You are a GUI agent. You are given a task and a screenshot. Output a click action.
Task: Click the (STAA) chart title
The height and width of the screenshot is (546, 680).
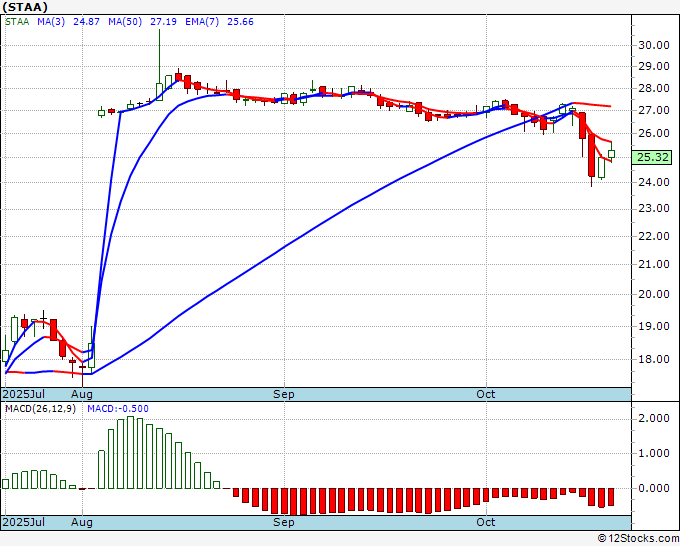(x=25, y=7)
